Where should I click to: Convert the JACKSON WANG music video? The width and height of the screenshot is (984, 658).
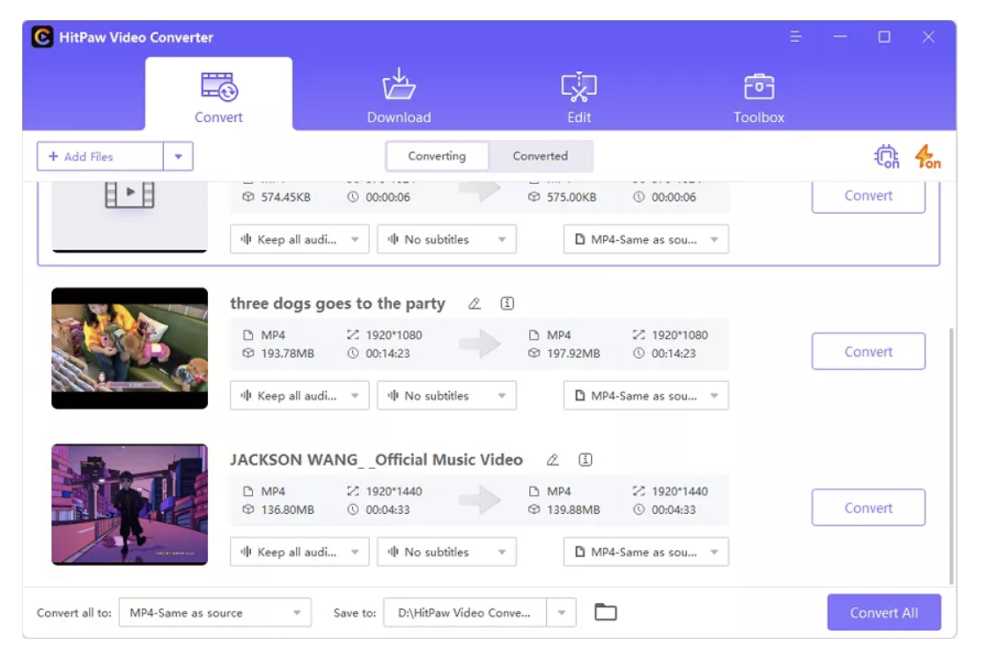pos(868,508)
